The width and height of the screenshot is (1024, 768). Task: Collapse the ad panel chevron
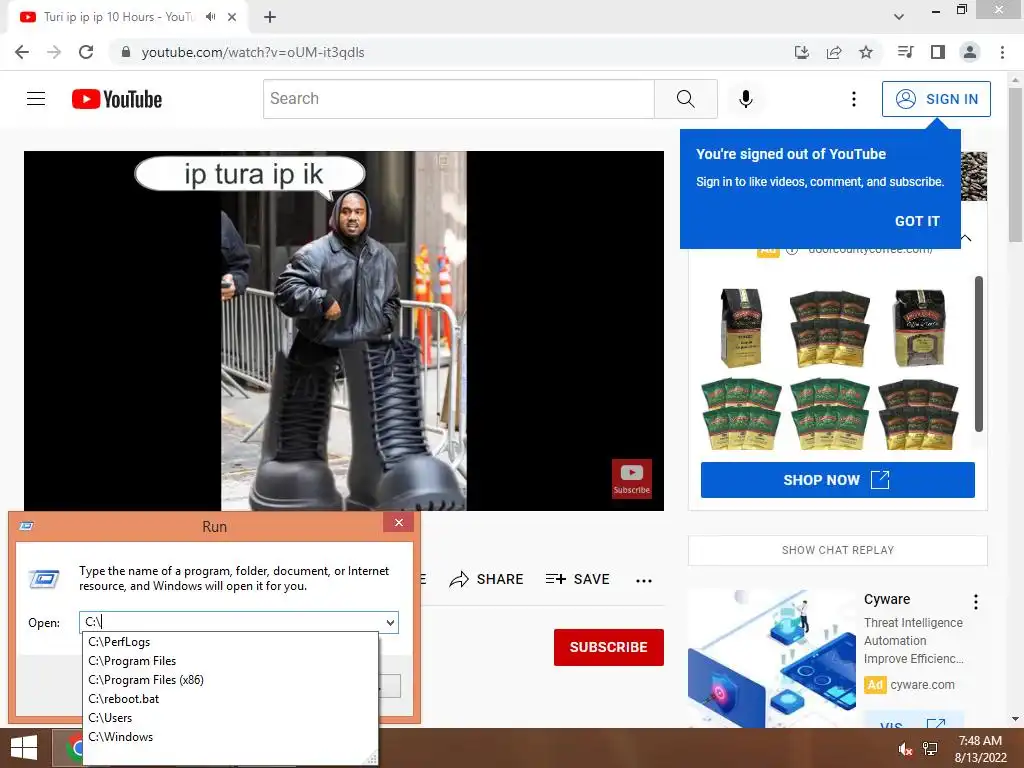(x=966, y=238)
